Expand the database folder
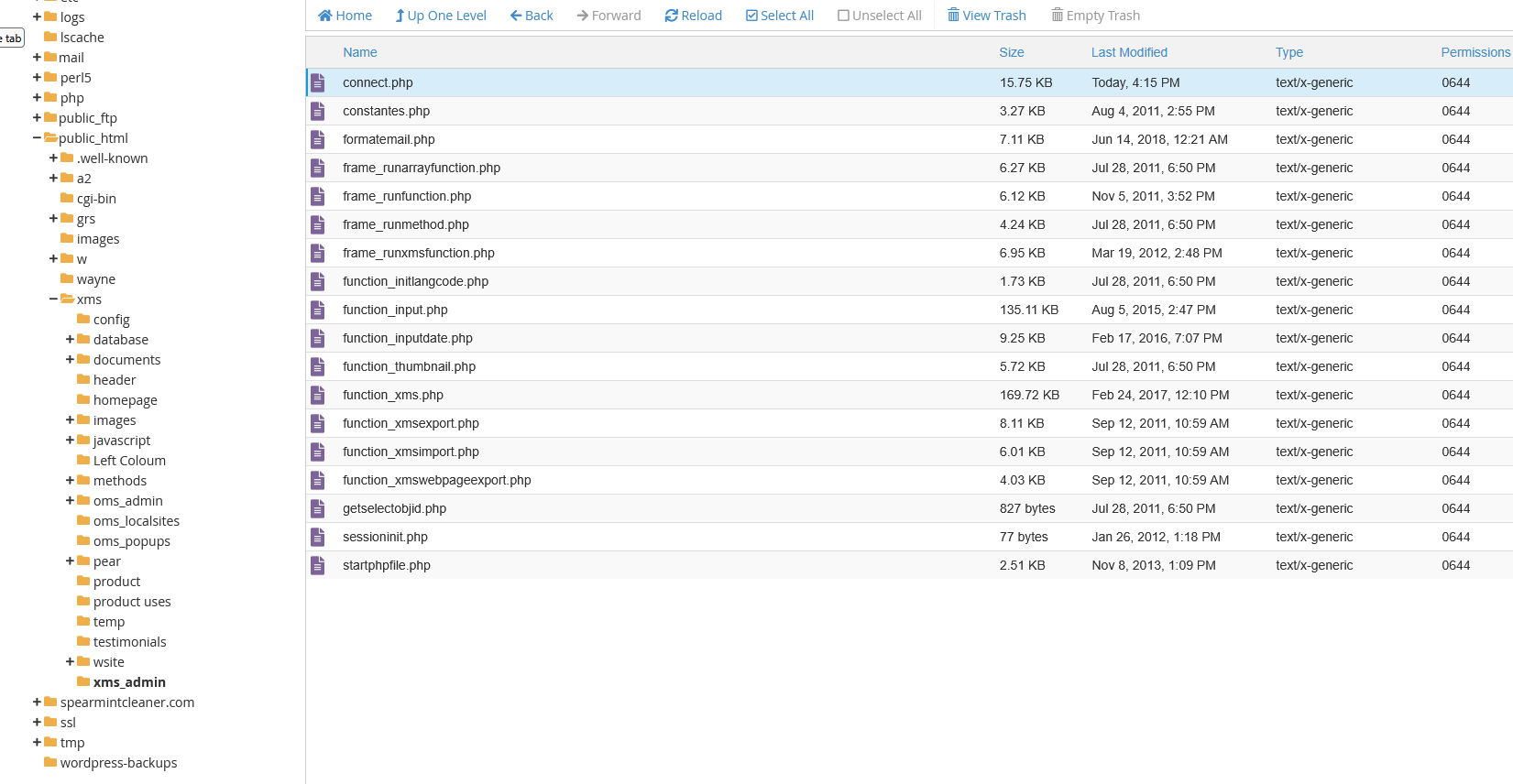 tap(71, 340)
